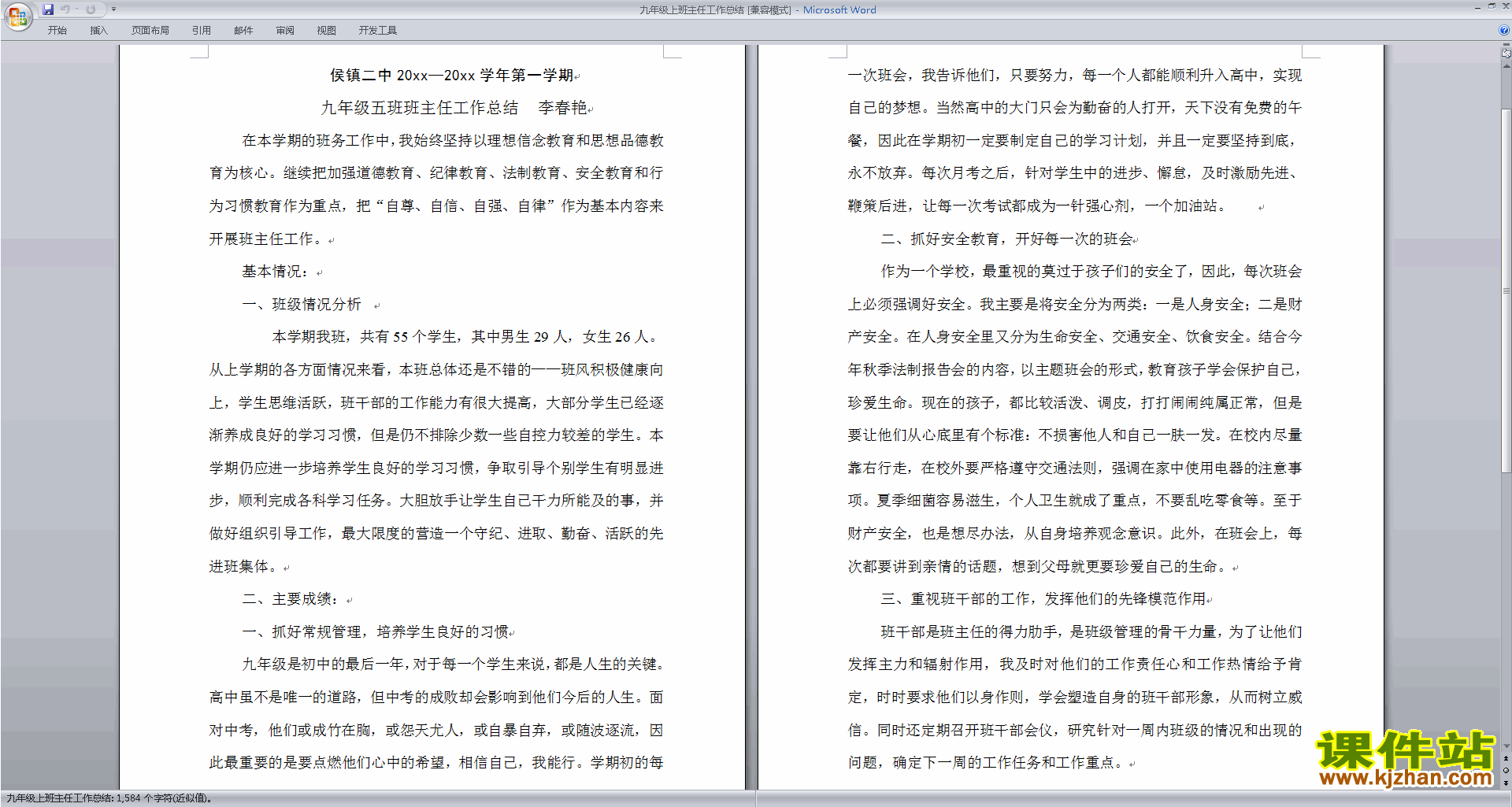Customize the Quick Access Toolbar
The image size is (1512, 807).
coord(113,9)
